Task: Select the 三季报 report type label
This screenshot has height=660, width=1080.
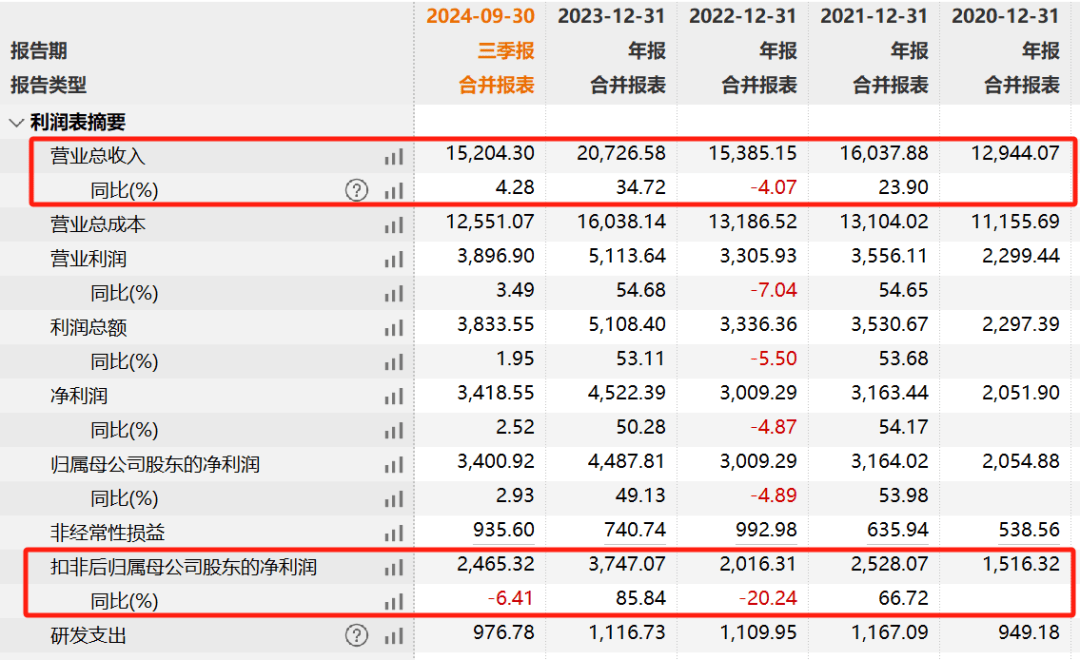Action: coord(505,50)
